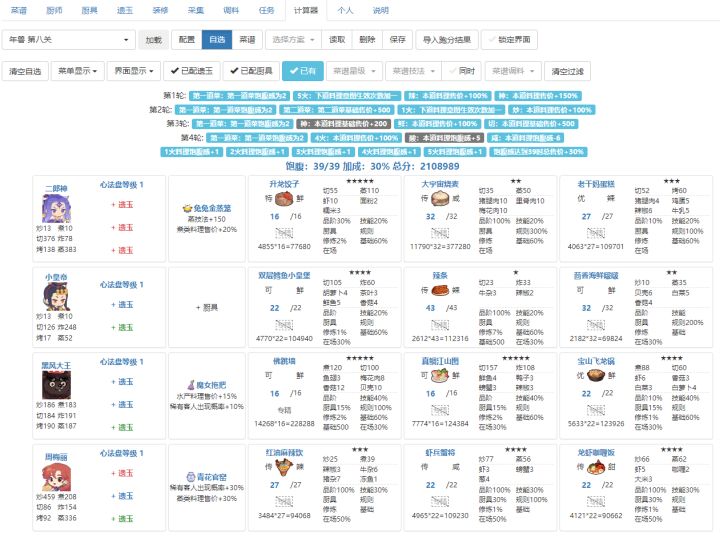Image resolution: width=720 pixels, height=537 pixels.
Task: Expand the 菜单显示 dropdown
Action: click(78, 71)
